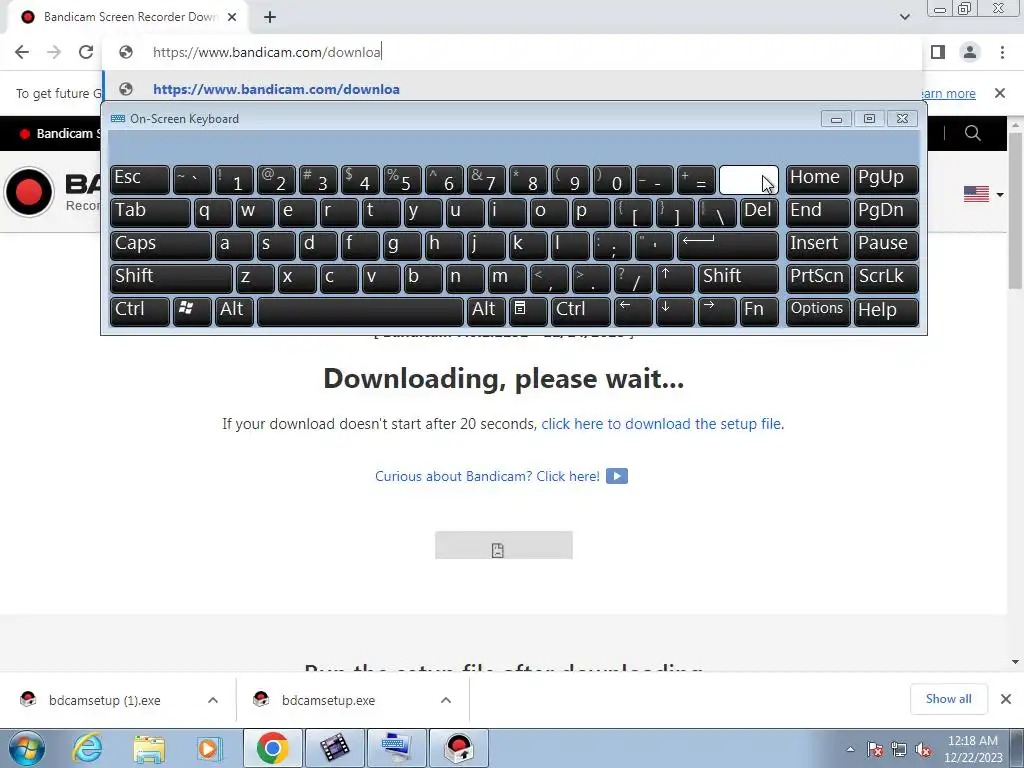Open the bdcamsetup.exe downloaded file

tap(328, 700)
